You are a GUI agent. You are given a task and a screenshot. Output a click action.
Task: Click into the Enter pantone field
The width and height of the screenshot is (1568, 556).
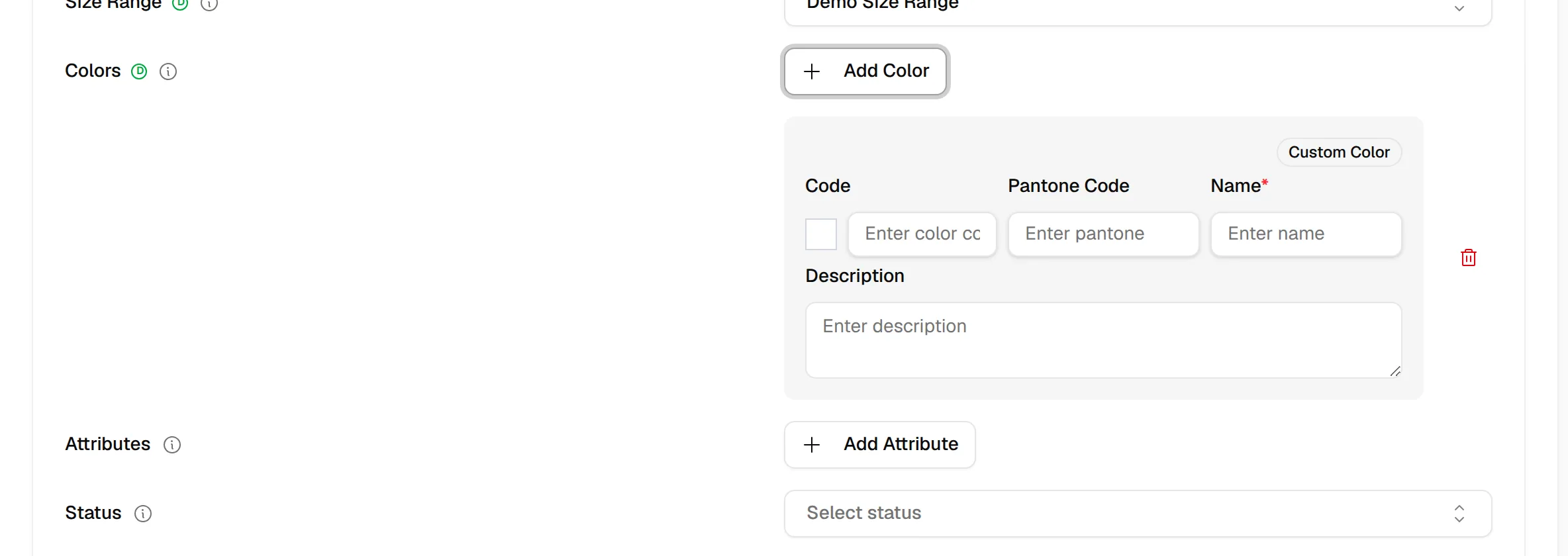point(1103,234)
